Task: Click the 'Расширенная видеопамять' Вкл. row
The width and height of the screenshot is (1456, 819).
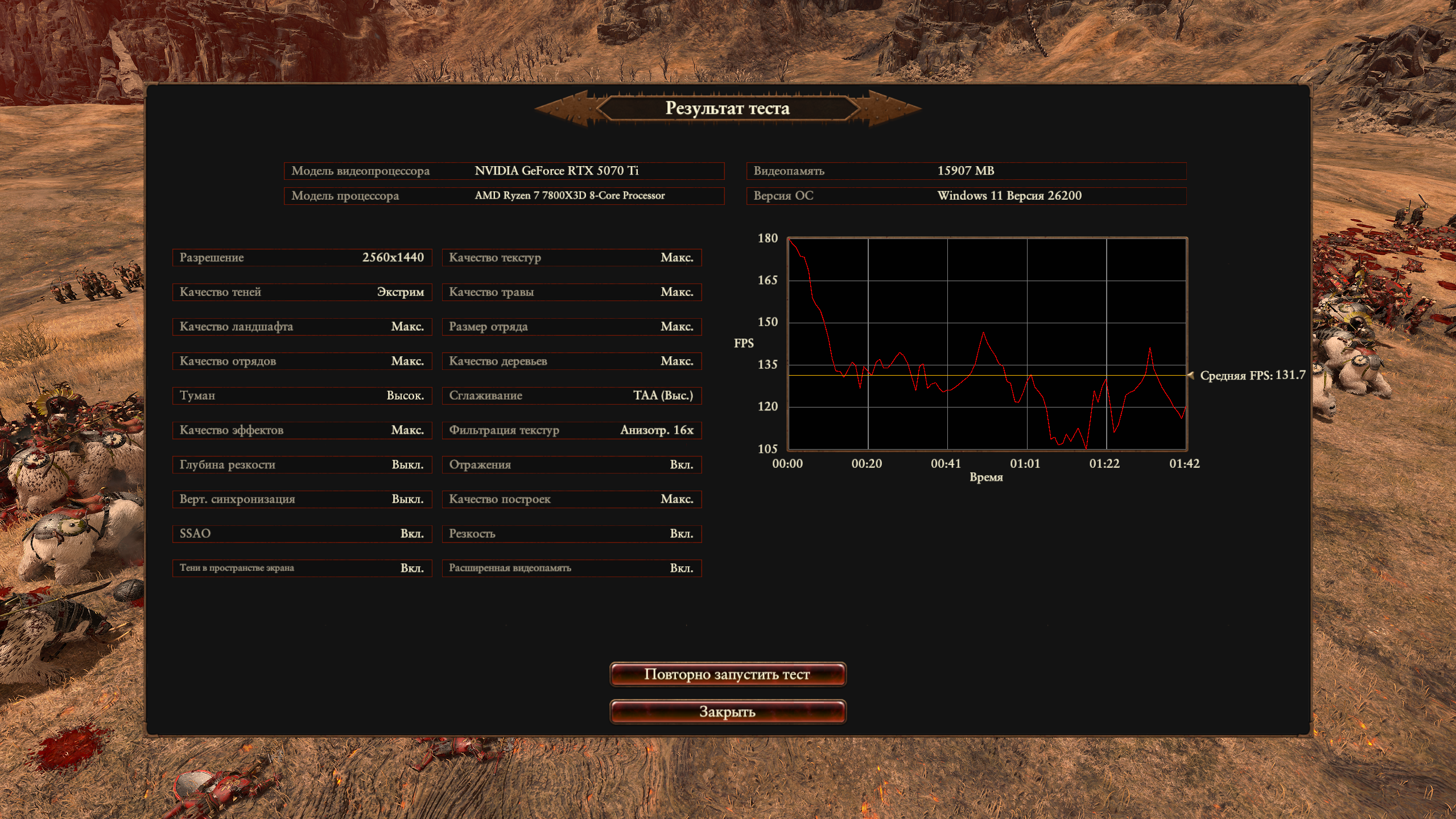Action: tap(571, 568)
